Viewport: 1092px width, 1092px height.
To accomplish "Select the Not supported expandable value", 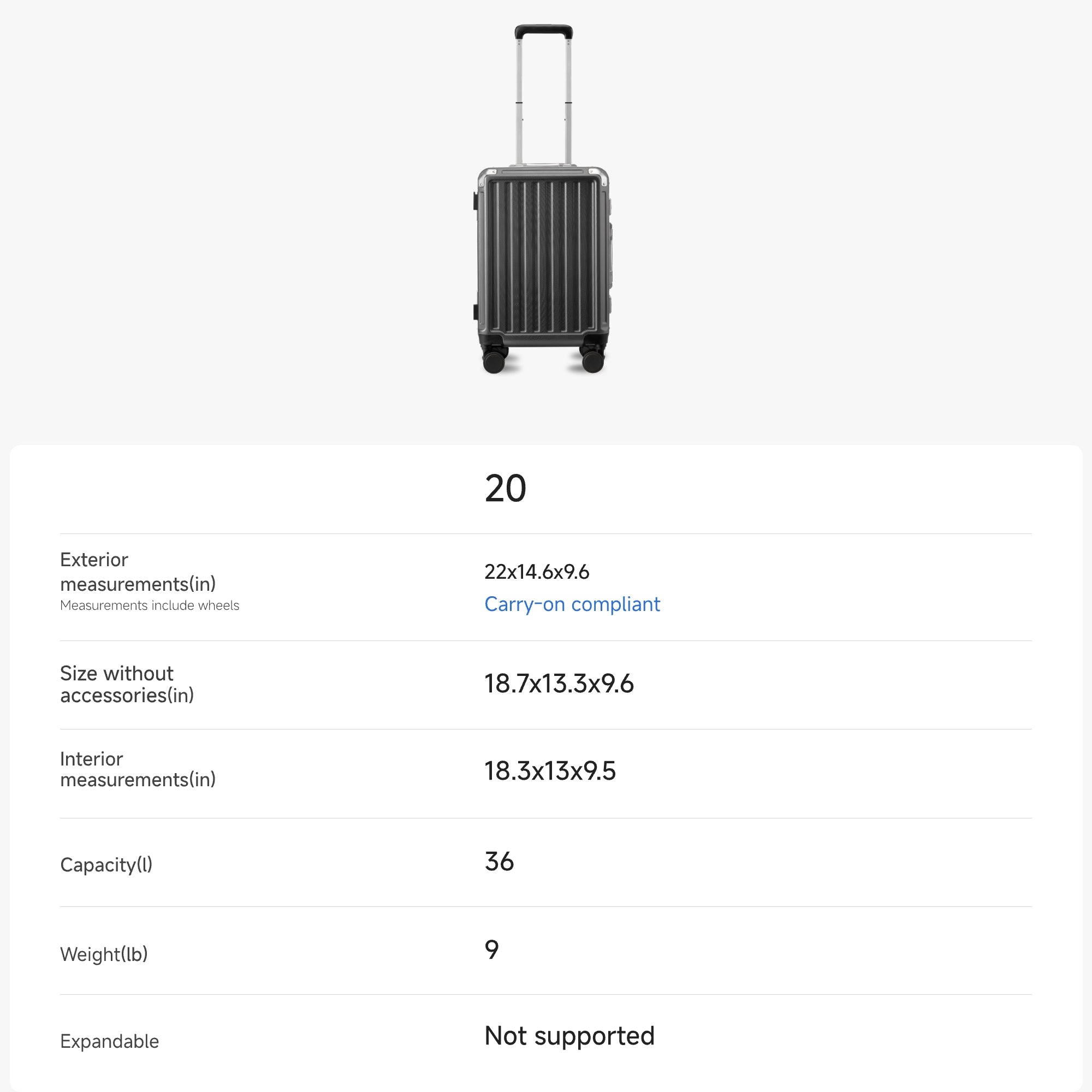I will 569,1036.
